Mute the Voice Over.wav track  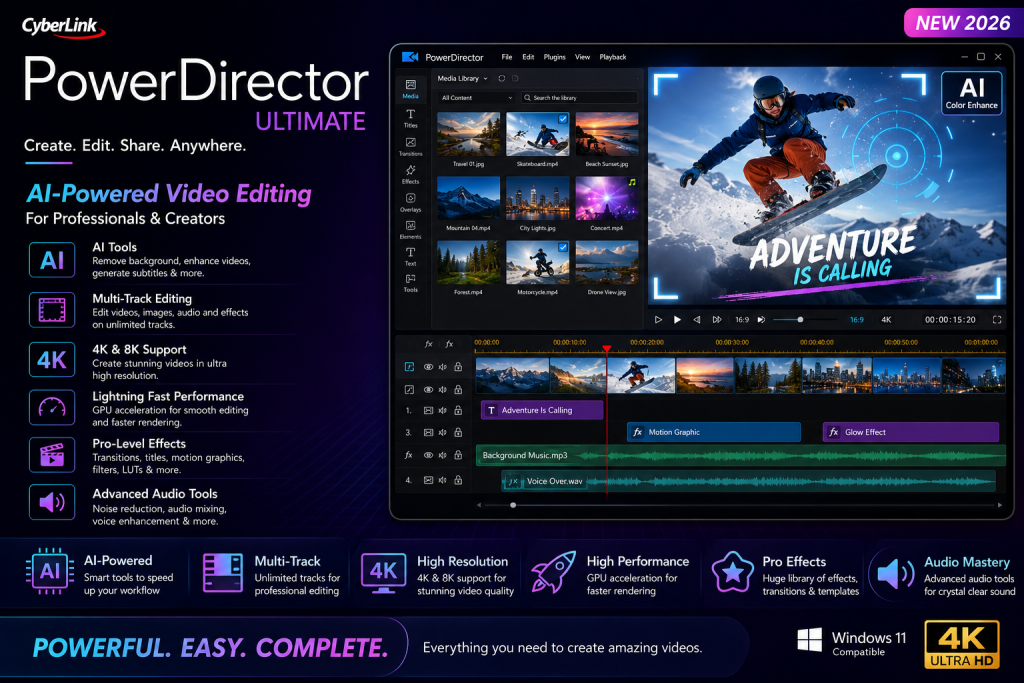(443, 481)
